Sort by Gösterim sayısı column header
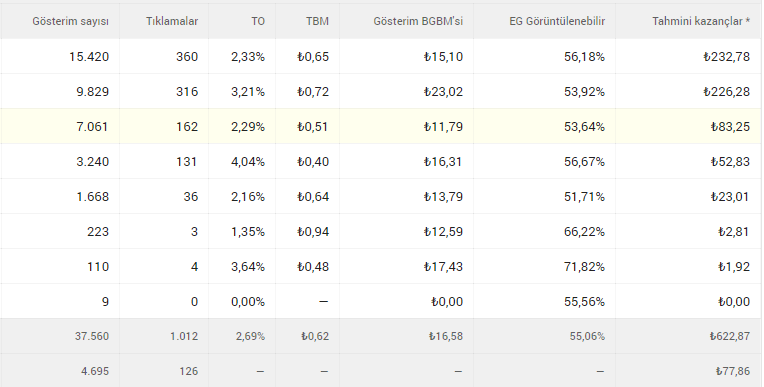This screenshot has height=387, width=764. pos(71,21)
